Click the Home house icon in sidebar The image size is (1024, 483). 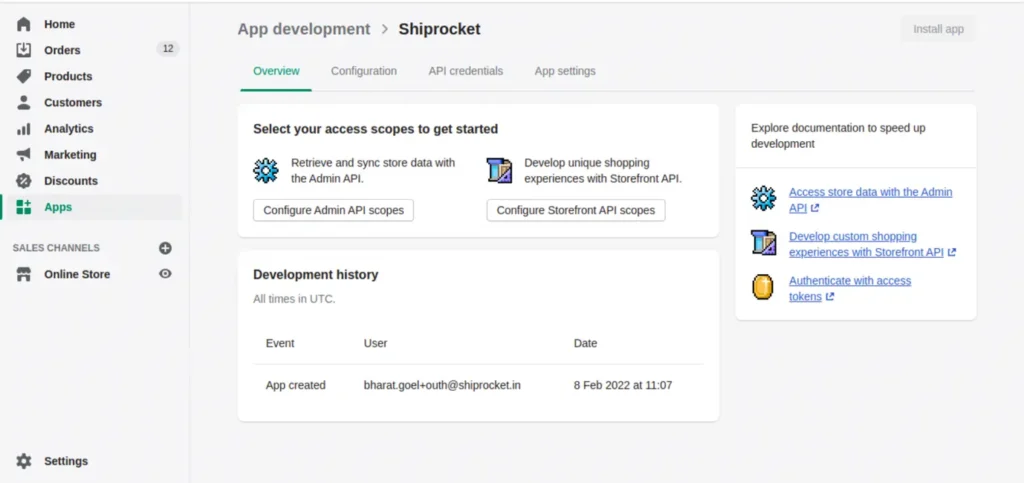24,24
